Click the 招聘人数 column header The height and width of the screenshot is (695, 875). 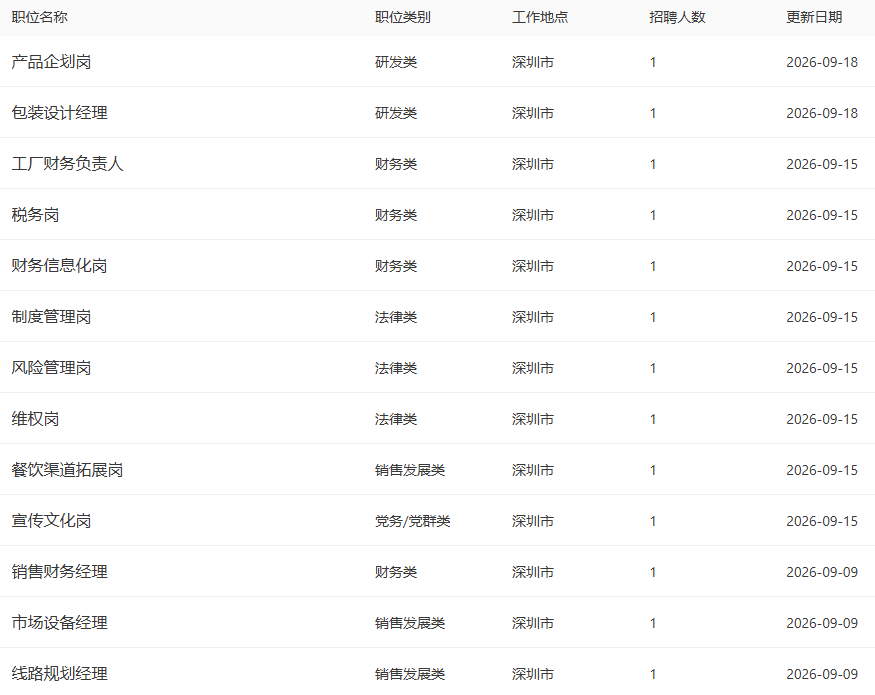(677, 17)
